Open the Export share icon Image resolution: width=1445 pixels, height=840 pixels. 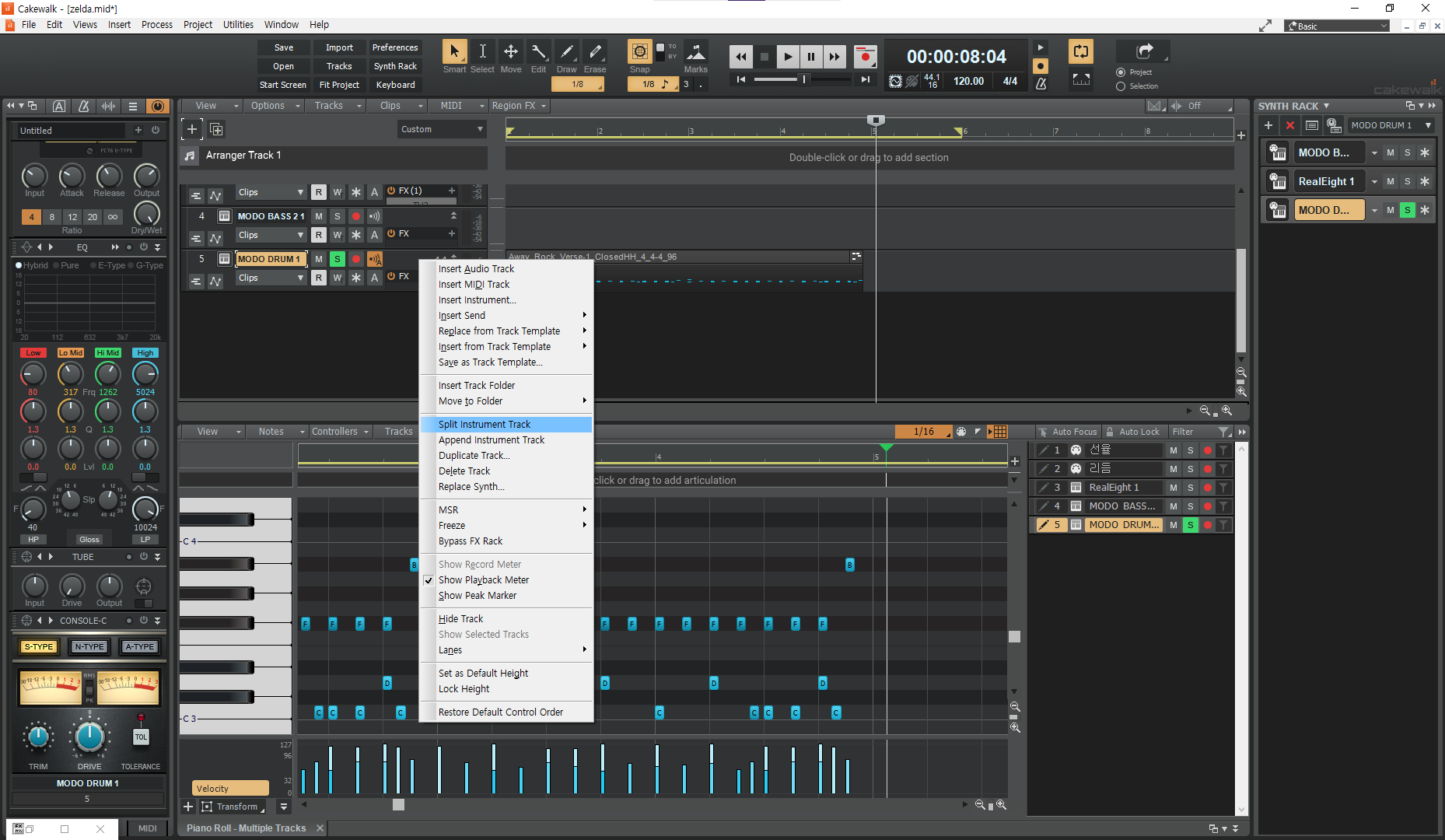[x=1143, y=51]
